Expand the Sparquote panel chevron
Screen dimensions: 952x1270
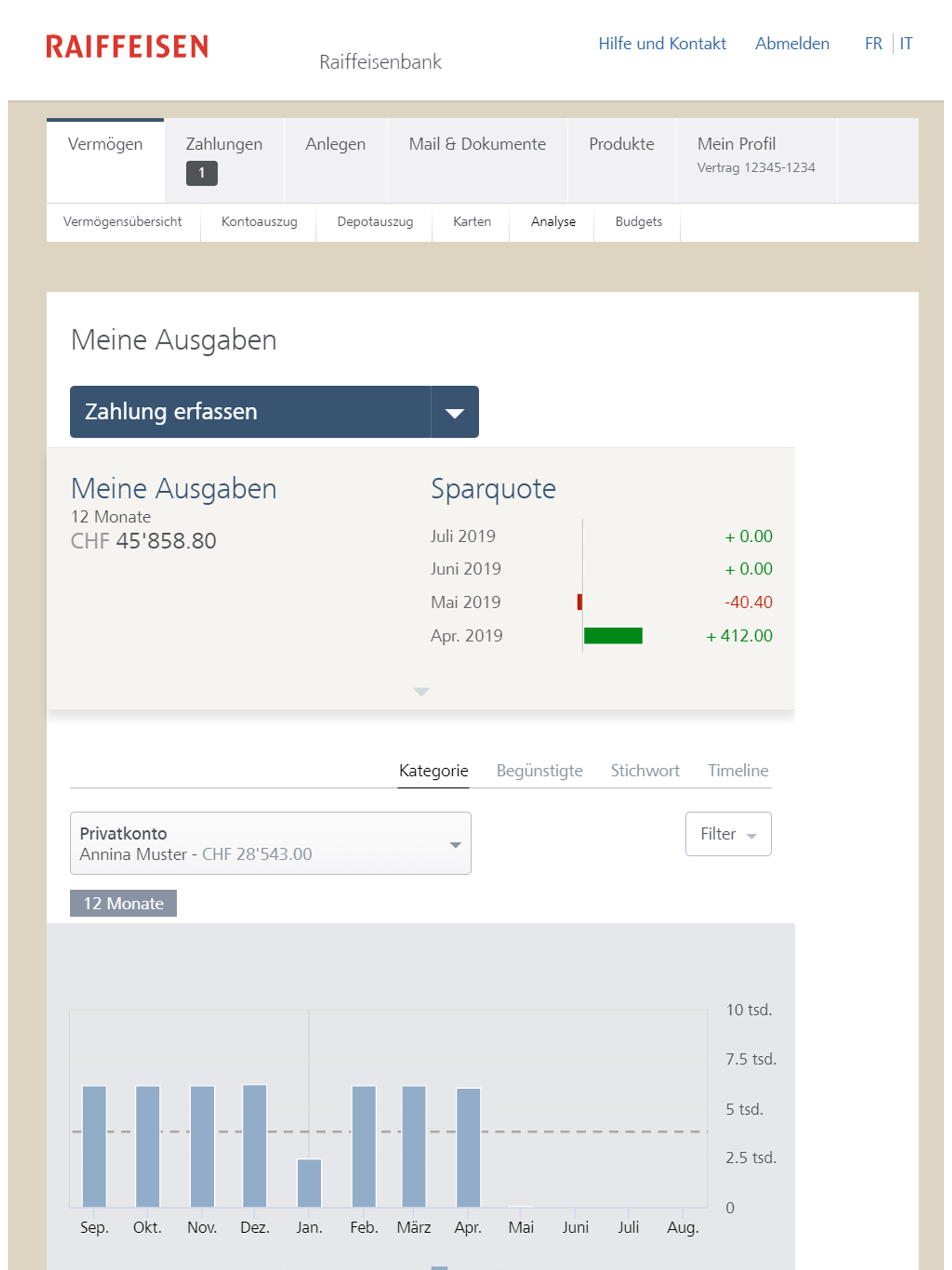[421, 691]
